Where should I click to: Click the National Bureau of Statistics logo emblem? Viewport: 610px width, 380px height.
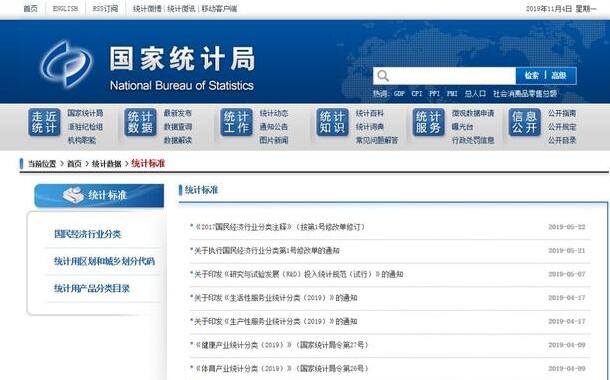[x=66, y=64]
